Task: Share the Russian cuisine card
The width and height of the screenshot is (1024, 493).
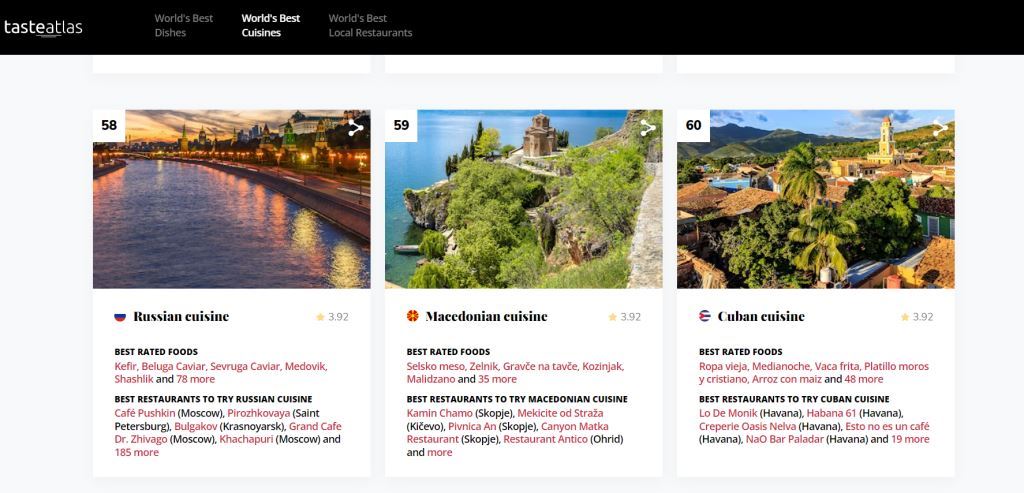Action: point(355,128)
